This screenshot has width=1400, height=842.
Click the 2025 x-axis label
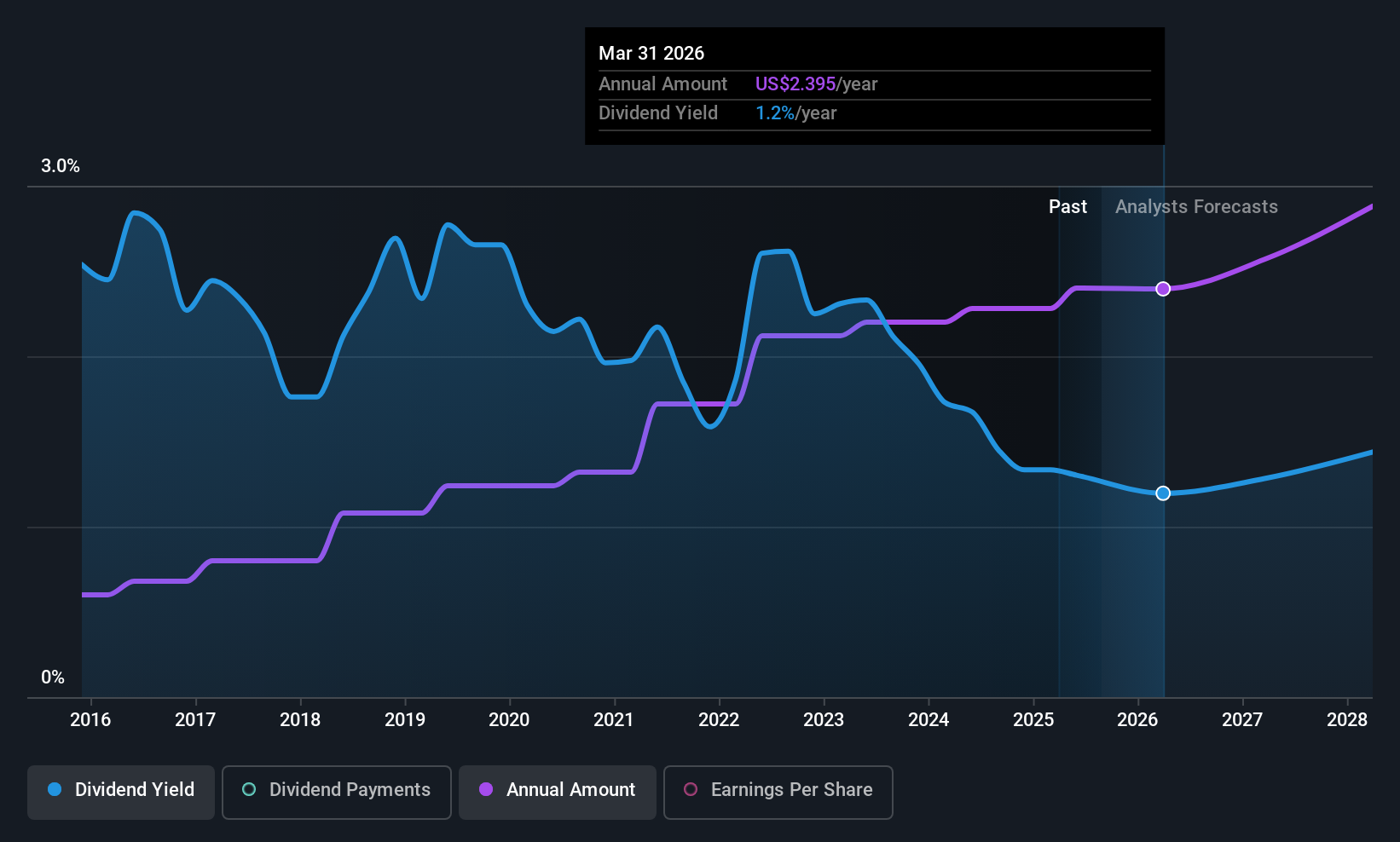tap(1033, 720)
